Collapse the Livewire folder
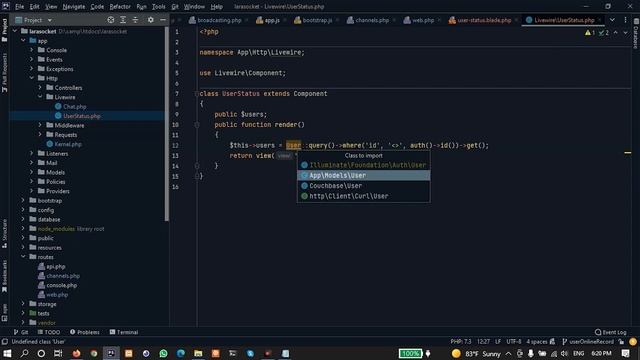Image resolution: width=640 pixels, height=360 pixels. coord(40,97)
